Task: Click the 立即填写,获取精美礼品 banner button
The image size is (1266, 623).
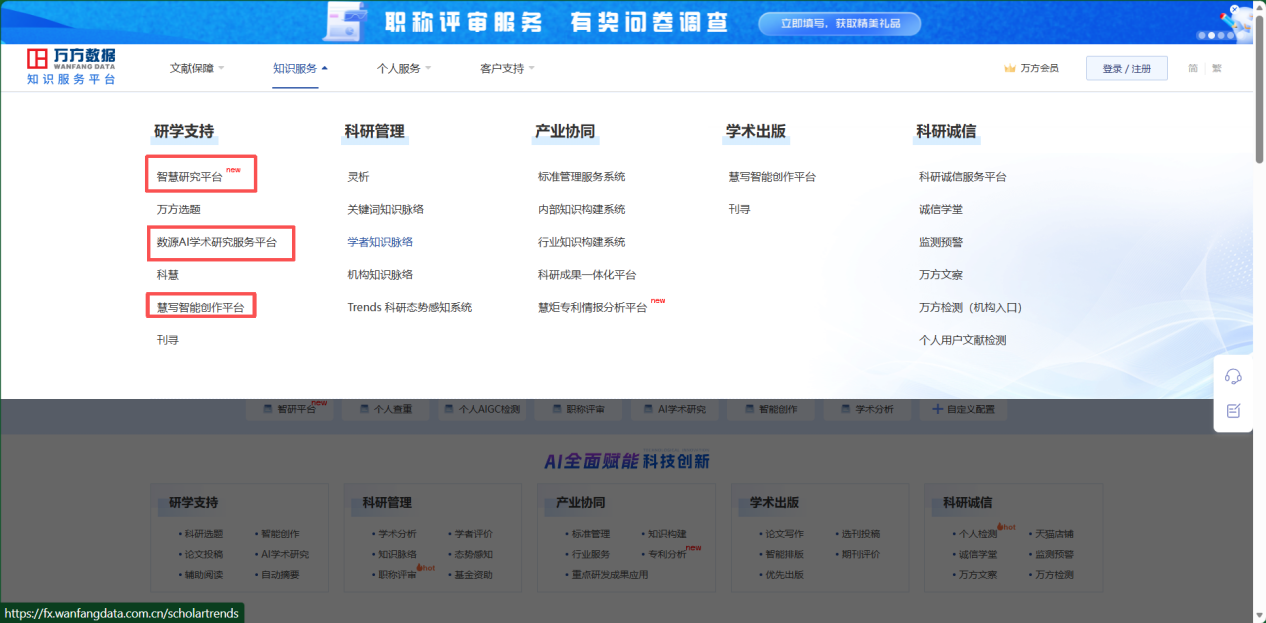Action: (x=839, y=23)
